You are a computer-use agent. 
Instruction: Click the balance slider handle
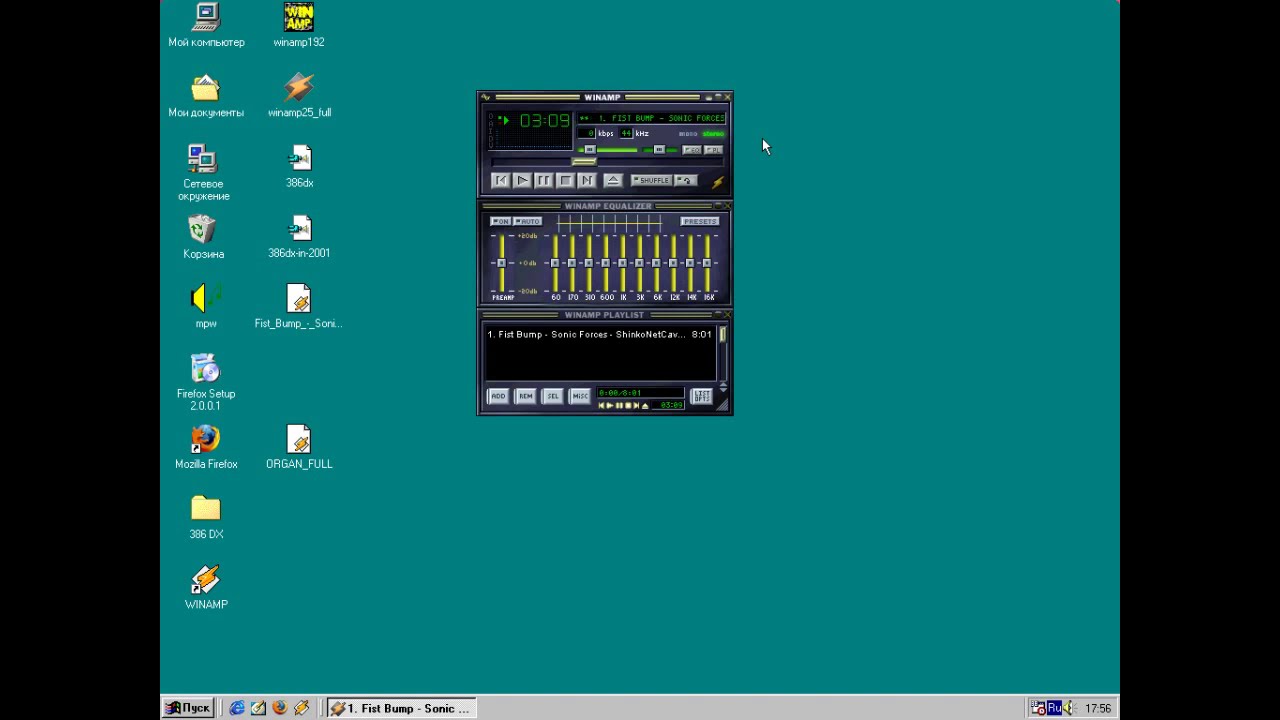point(658,150)
